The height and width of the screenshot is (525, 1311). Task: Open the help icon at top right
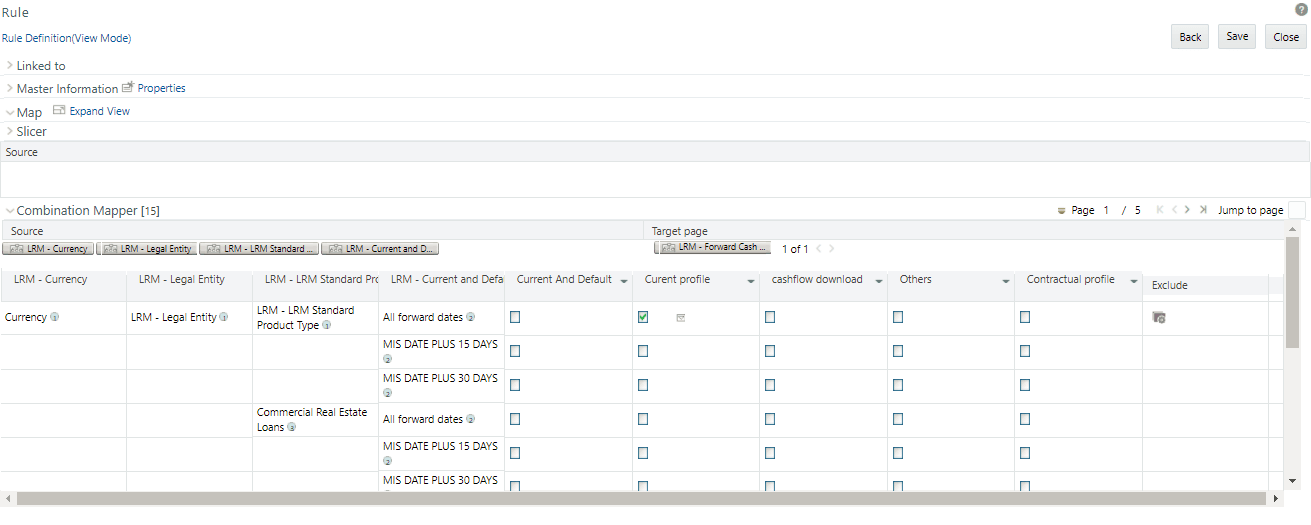pyautogui.click(x=1301, y=9)
